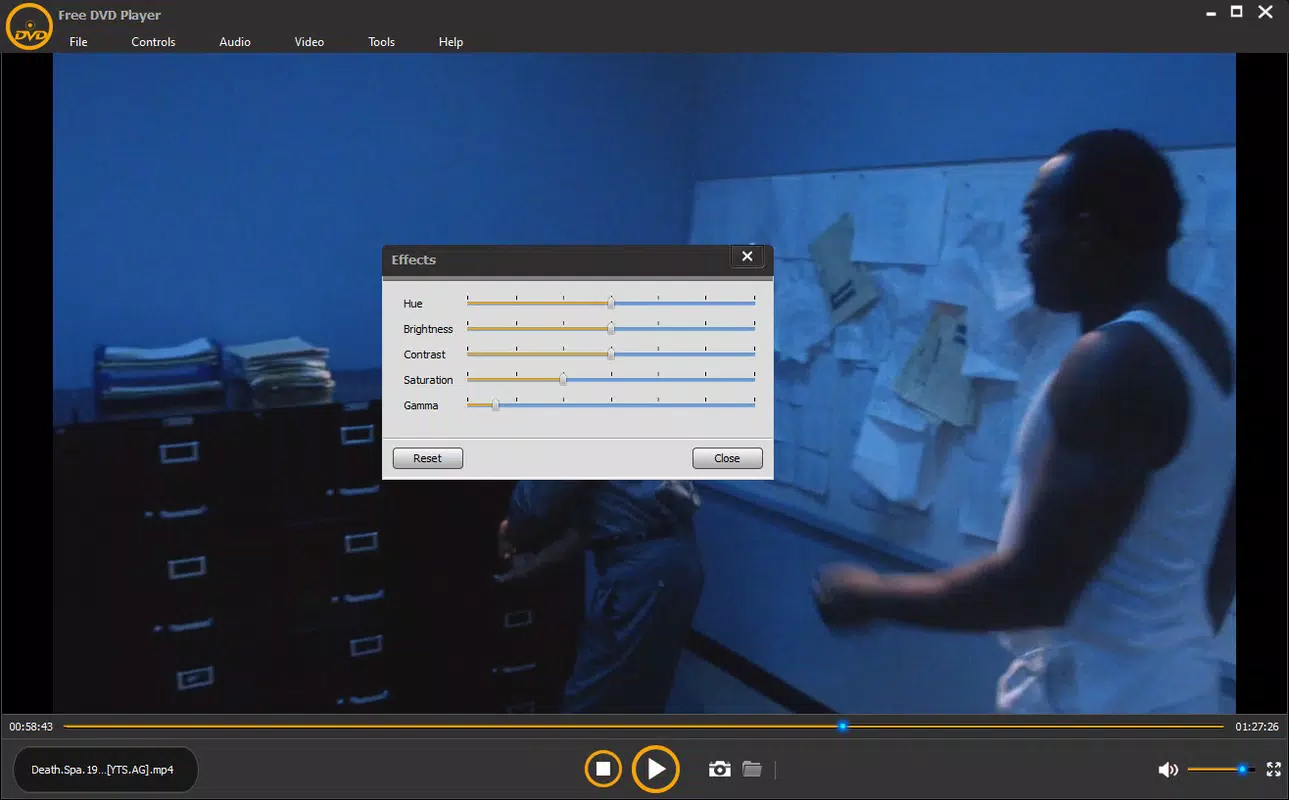Mute audio with speaker icon
The width and height of the screenshot is (1289, 800).
1168,769
